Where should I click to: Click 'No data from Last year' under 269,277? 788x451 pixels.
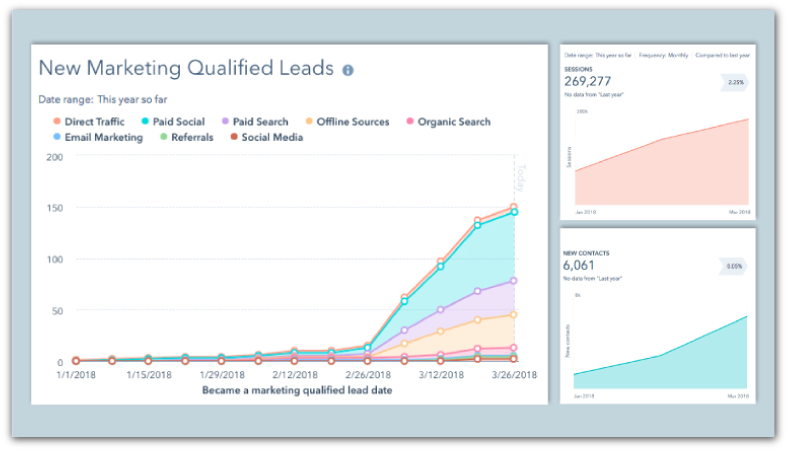tap(594, 95)
